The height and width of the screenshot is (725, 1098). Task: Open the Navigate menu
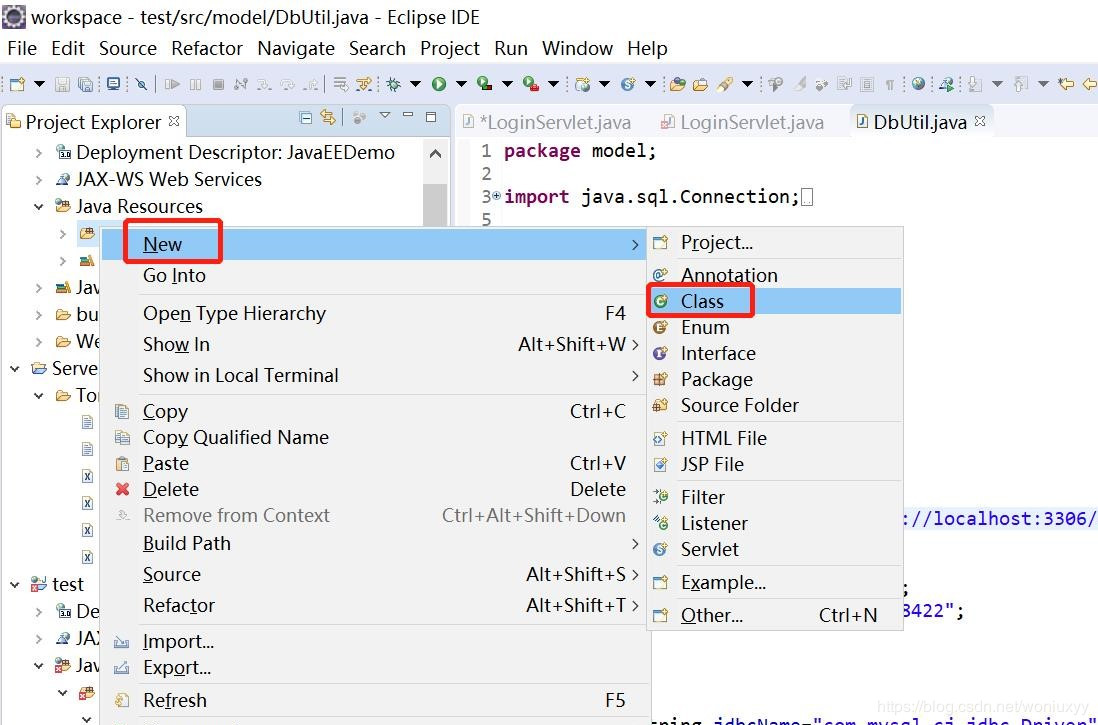[296, 48]
